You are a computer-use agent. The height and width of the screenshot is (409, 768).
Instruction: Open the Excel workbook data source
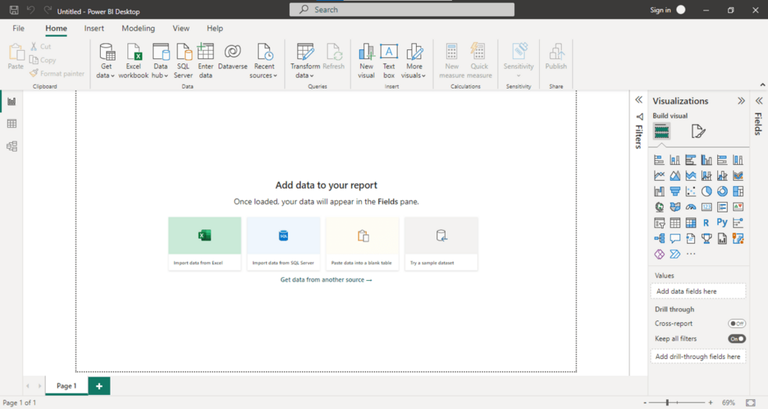tap(133, 61)
